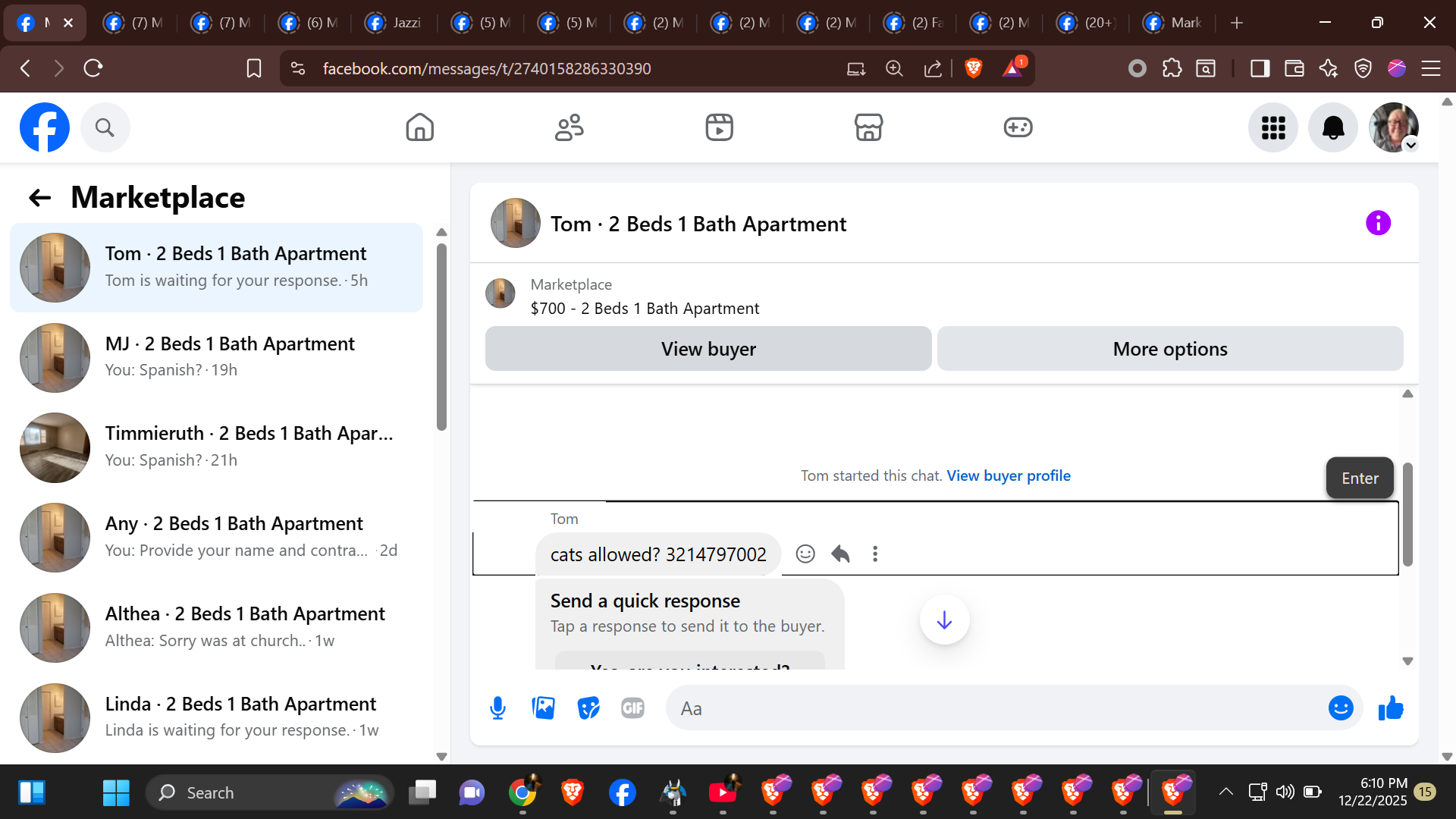
Task: Reply to Tom's cats allowed message
Action: (x=840, y=554)
